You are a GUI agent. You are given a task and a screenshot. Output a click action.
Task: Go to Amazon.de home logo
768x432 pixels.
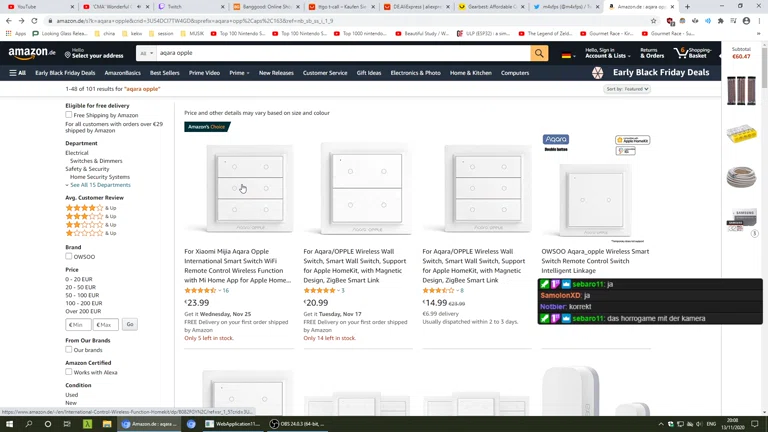(x=32, y=53)
